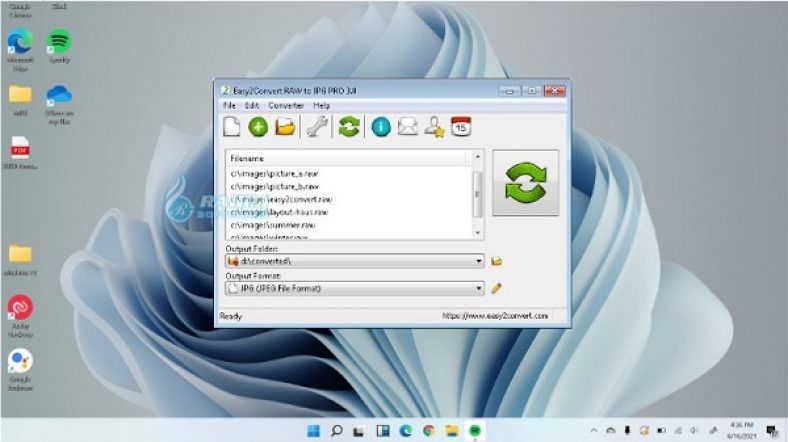Click the user with star icon
The height and width of the screenshot is (442, 788).
click(x=434, y=127)
